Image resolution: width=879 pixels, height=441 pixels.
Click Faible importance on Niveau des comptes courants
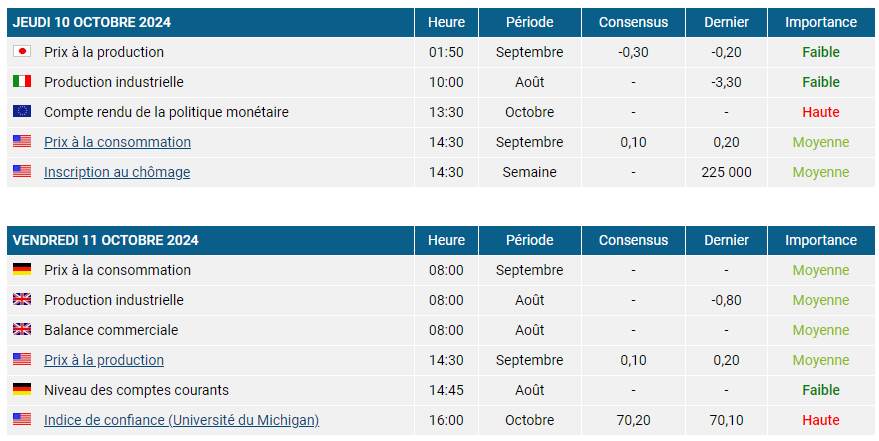point(821,390)
